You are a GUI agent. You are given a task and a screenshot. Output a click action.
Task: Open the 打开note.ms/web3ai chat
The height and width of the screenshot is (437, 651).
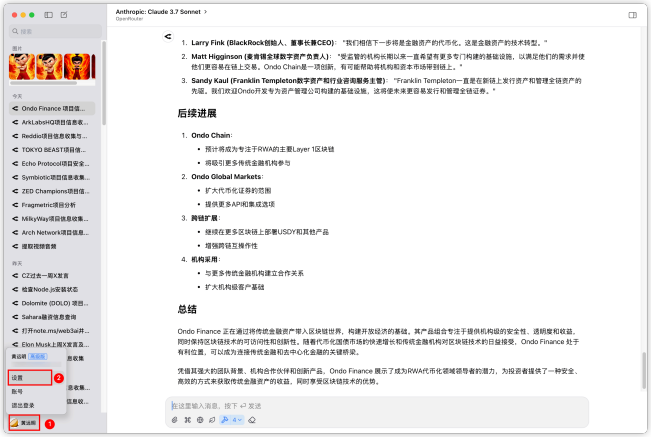pos(52,331)
